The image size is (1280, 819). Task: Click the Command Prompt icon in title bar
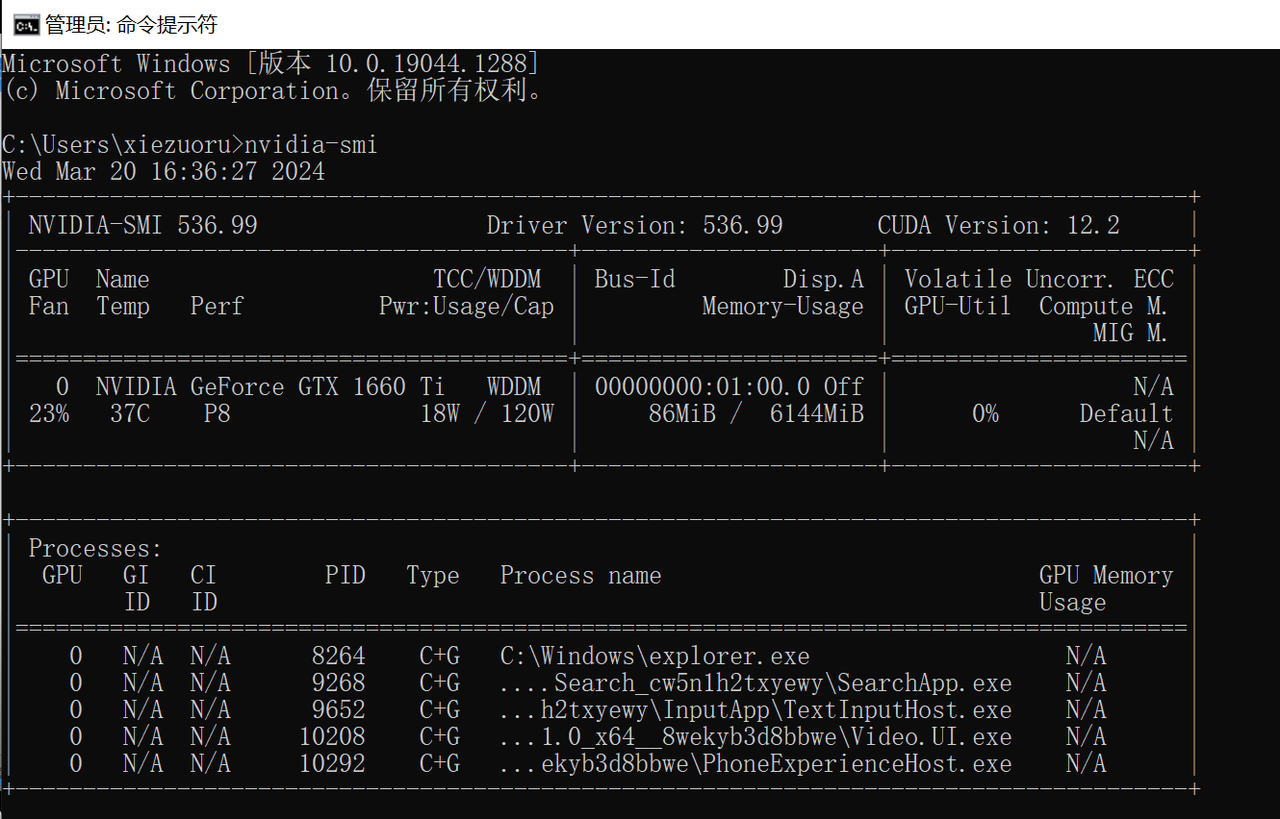(25, 24)
